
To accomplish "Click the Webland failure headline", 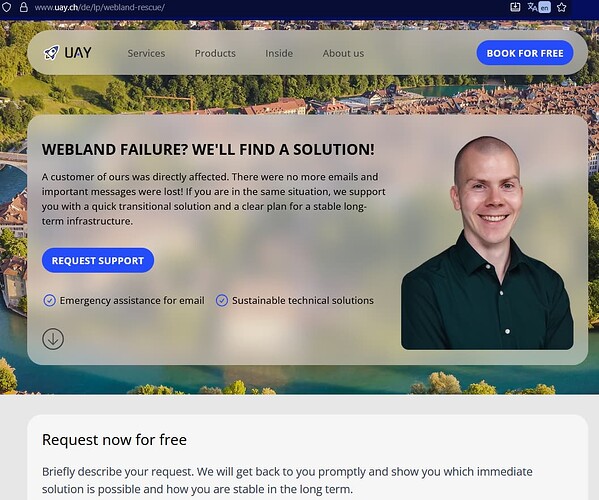I will 208,149.
